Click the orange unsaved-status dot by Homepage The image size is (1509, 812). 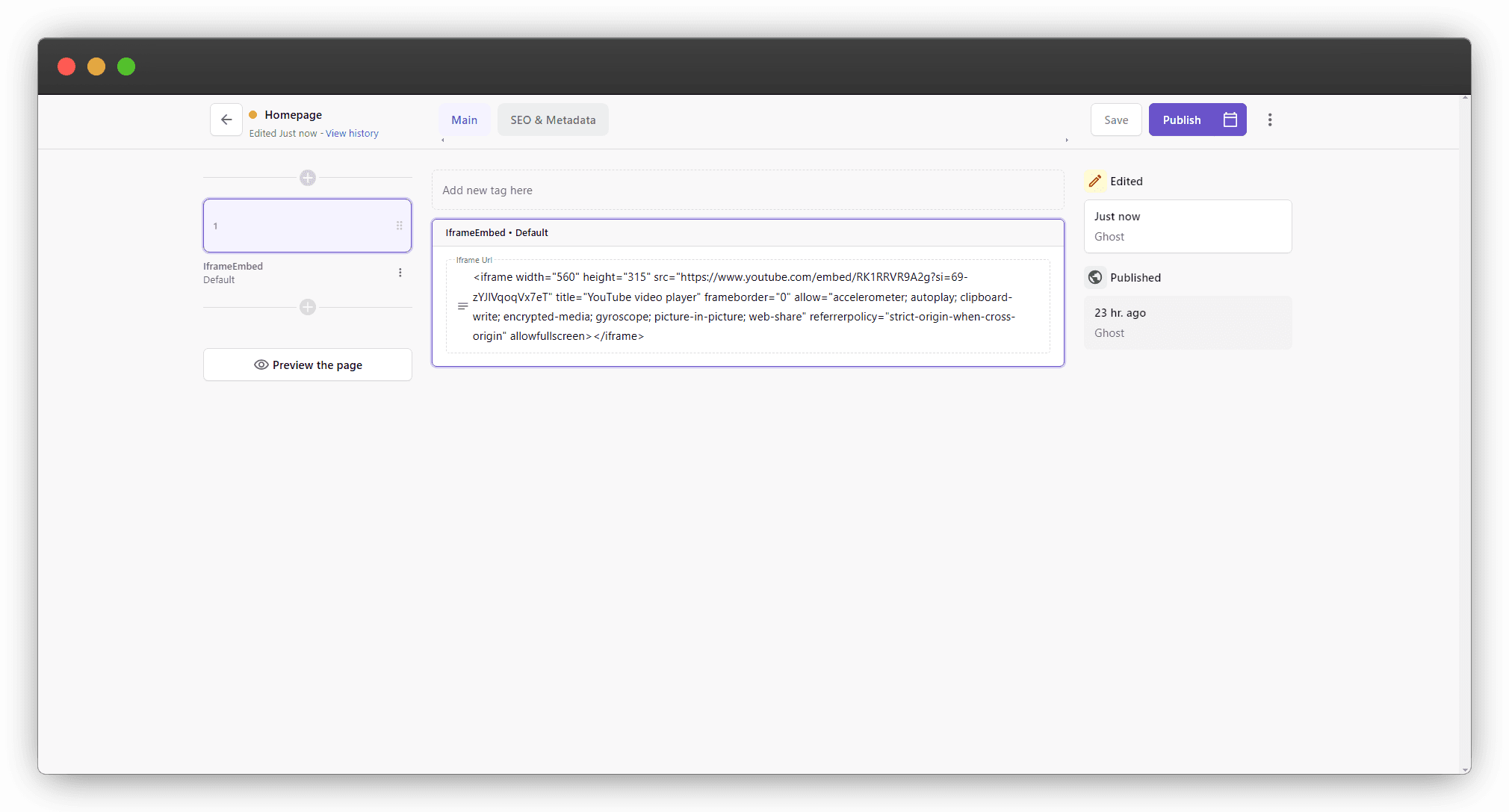(253, 115)
